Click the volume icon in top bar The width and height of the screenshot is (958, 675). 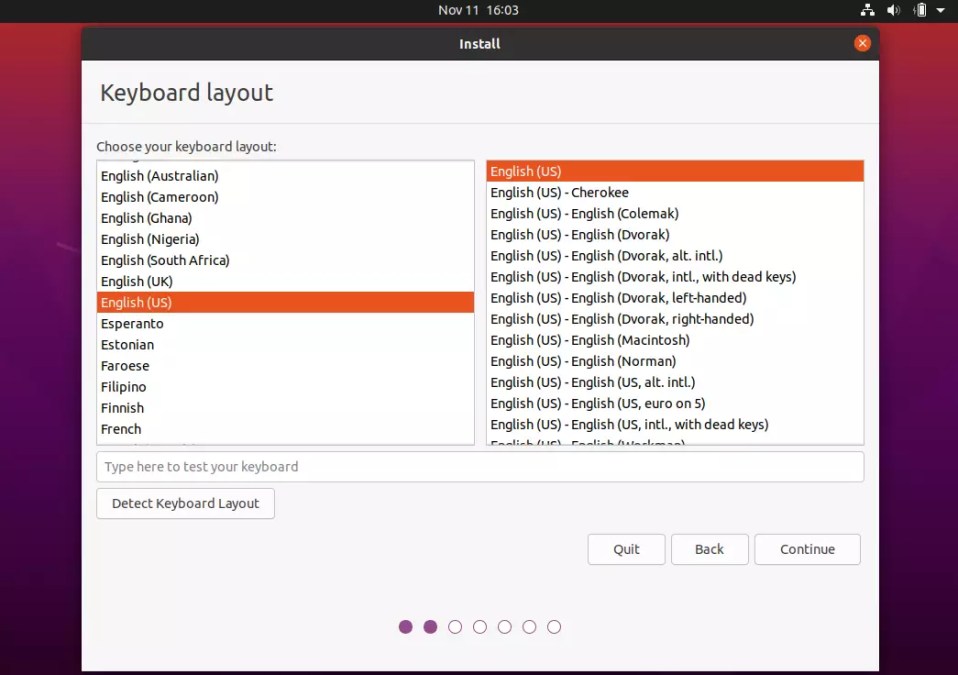(x=894, y=10)
